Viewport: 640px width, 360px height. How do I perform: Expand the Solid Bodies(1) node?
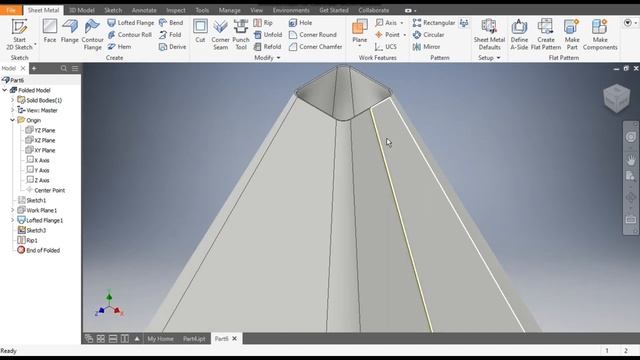tap(13, 100)
